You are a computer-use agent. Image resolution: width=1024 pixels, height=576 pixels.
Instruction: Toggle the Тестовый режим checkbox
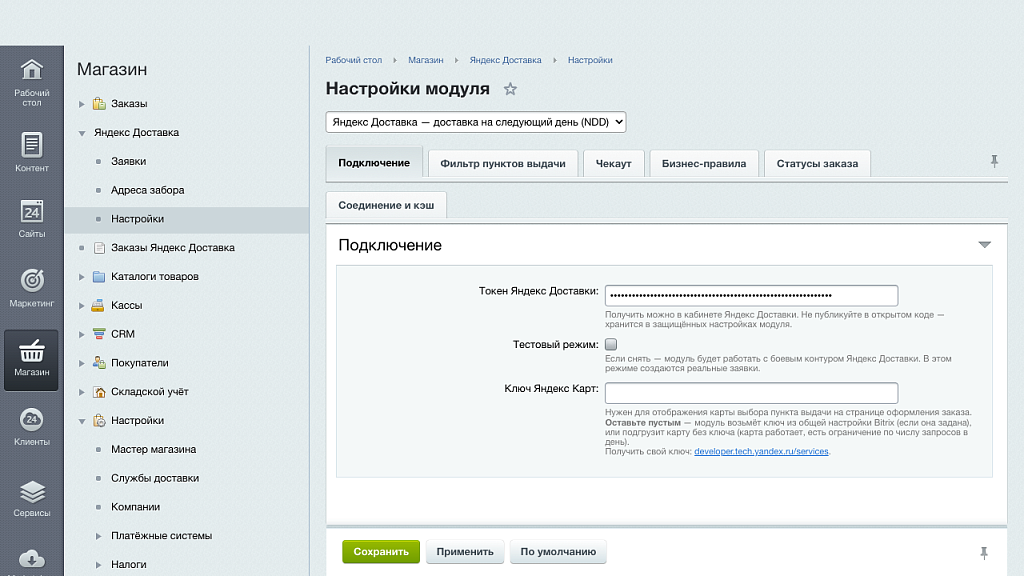click(x=611, y=344)
